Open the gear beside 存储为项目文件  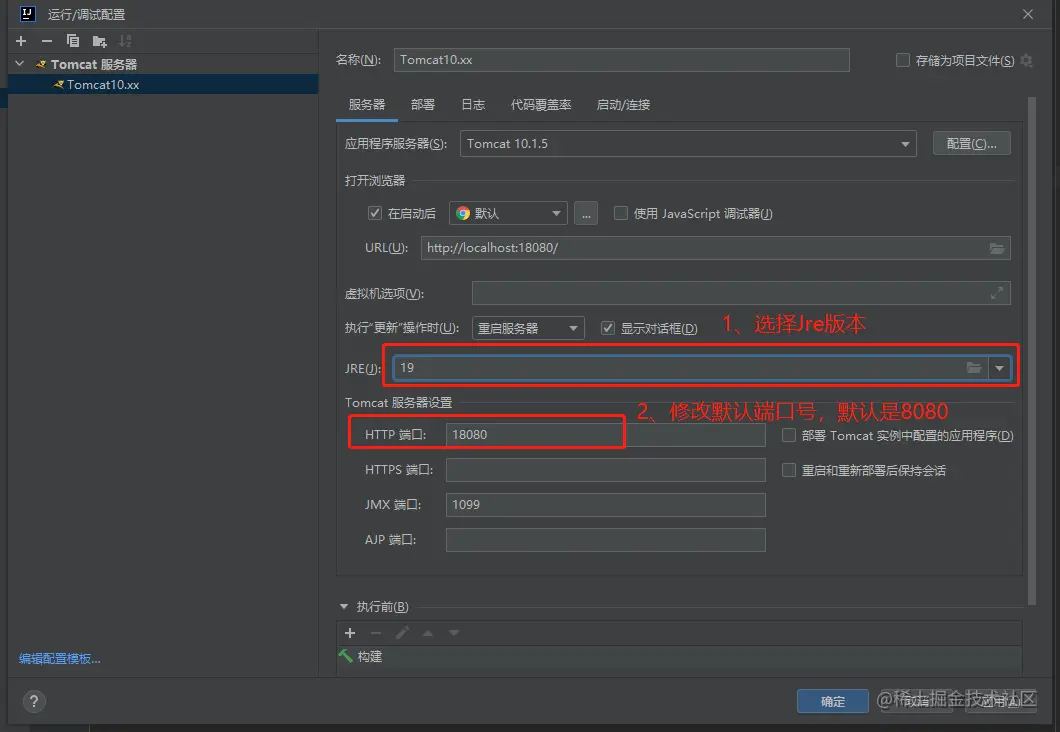point(1026,60)
